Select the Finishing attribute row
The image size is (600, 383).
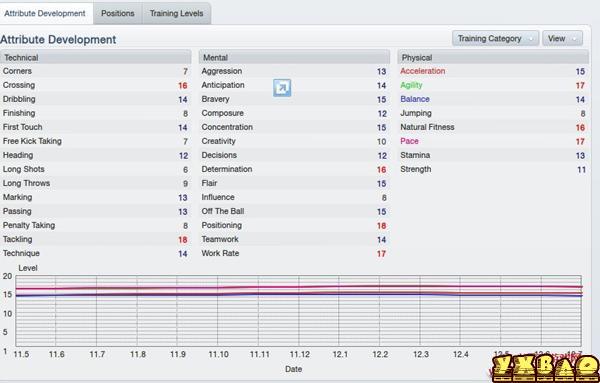coord(96,113)
